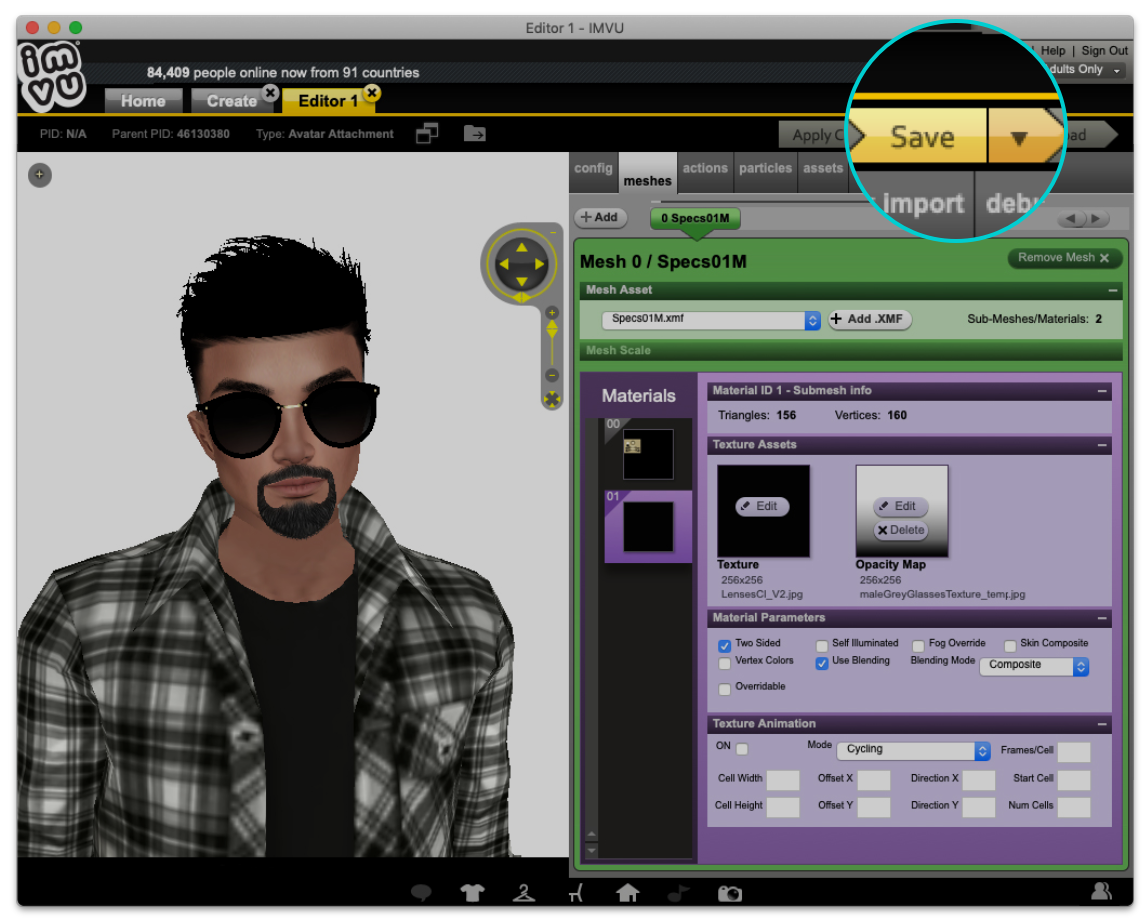Collapse the Texture Animation section

(1102, 725)
